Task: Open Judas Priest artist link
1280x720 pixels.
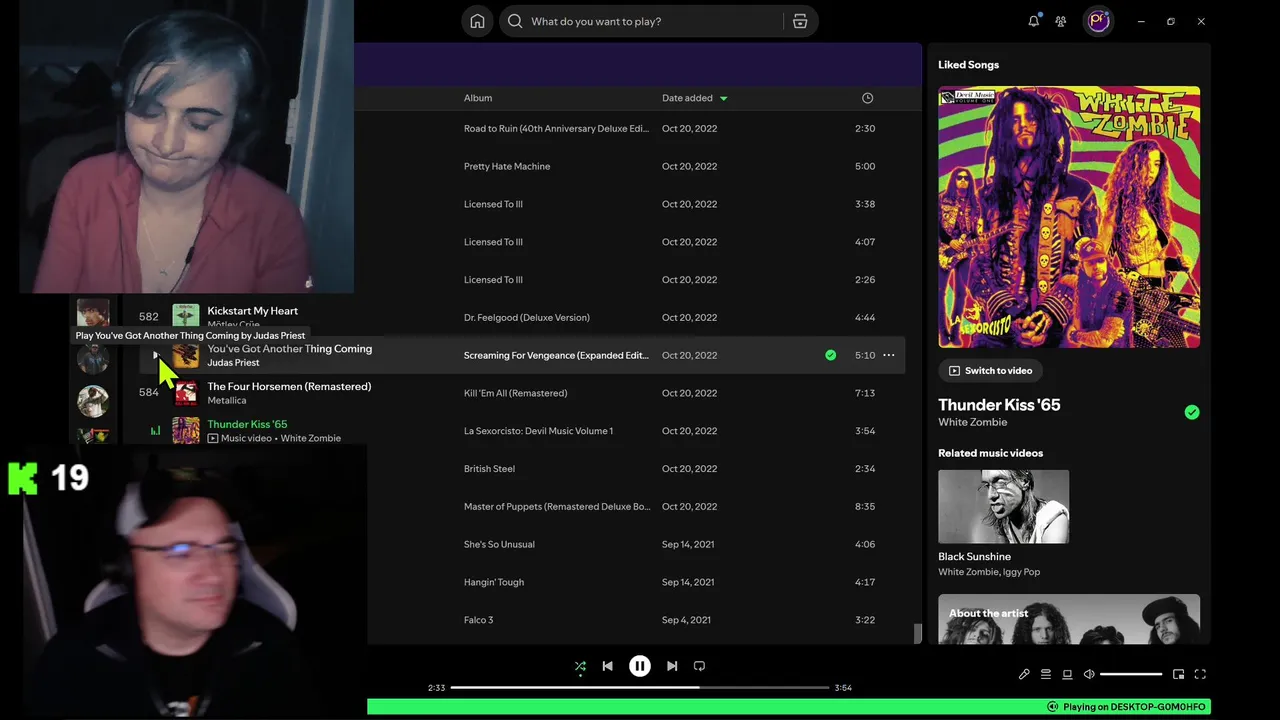Action: click(x=233, y=363)
